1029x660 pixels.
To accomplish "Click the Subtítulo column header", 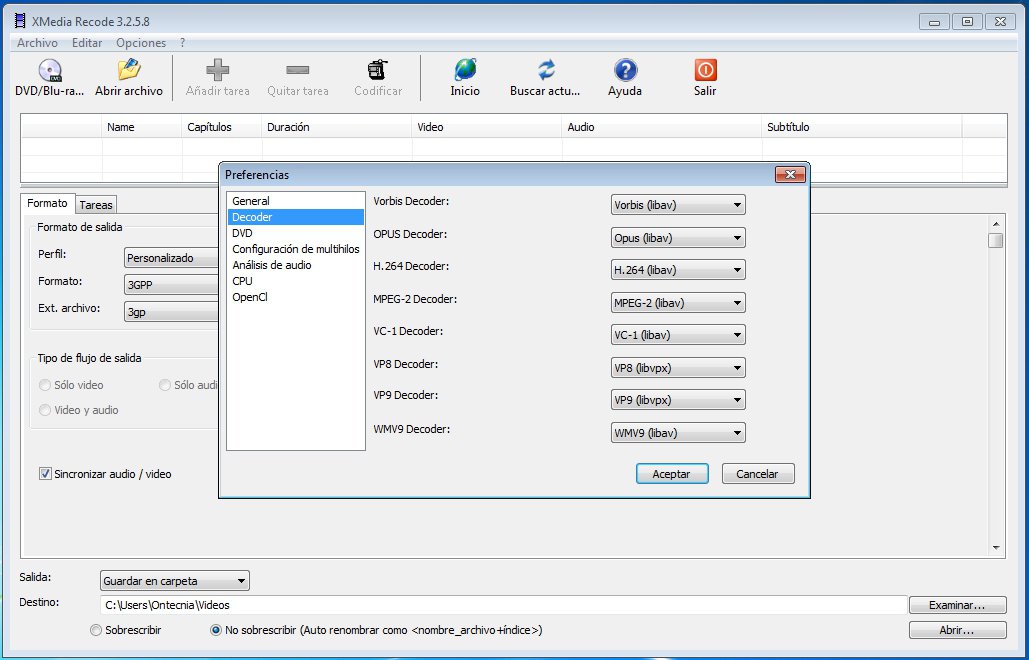I will click(862, 127).
